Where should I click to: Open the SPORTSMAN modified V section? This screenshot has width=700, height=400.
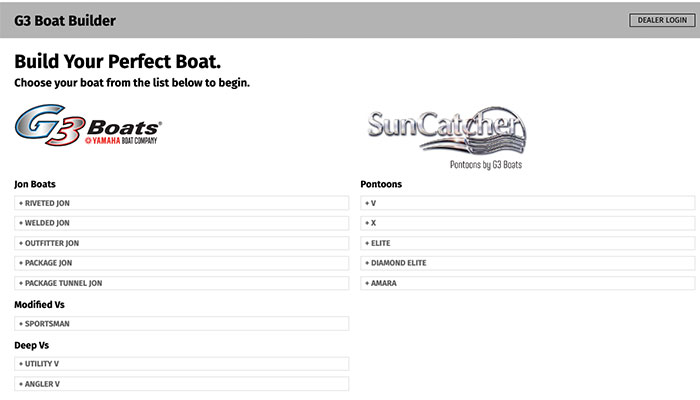click(x=181, y=324)
